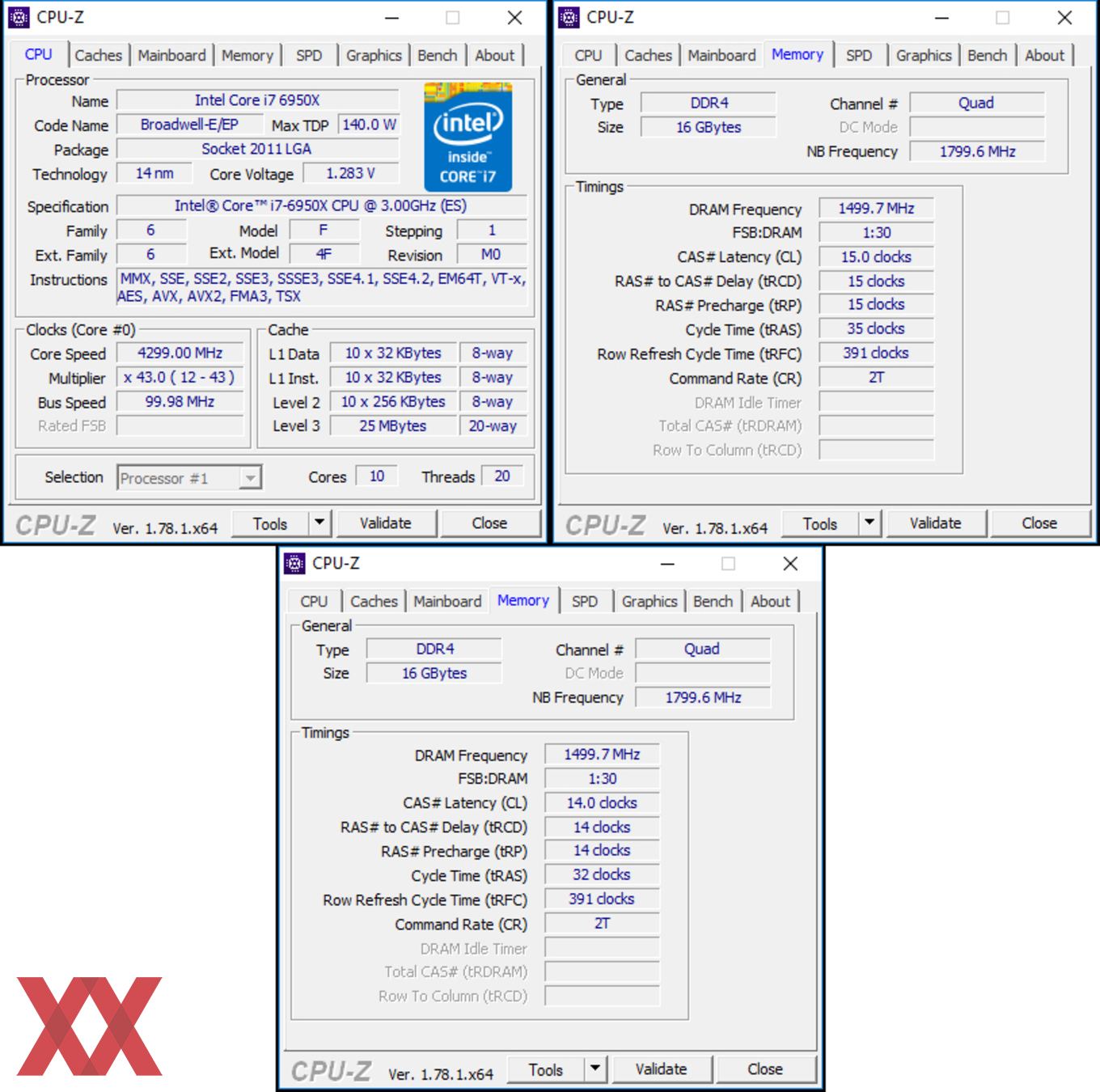Viewport: 1100px width, 1092px height.
Task: Click CAS# Latency 15.0 clocks in top-right window
Action: [877, 256]
